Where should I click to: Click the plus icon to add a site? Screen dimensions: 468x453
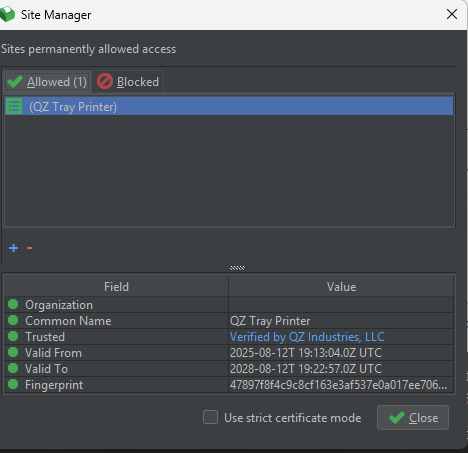pos(13,248)
